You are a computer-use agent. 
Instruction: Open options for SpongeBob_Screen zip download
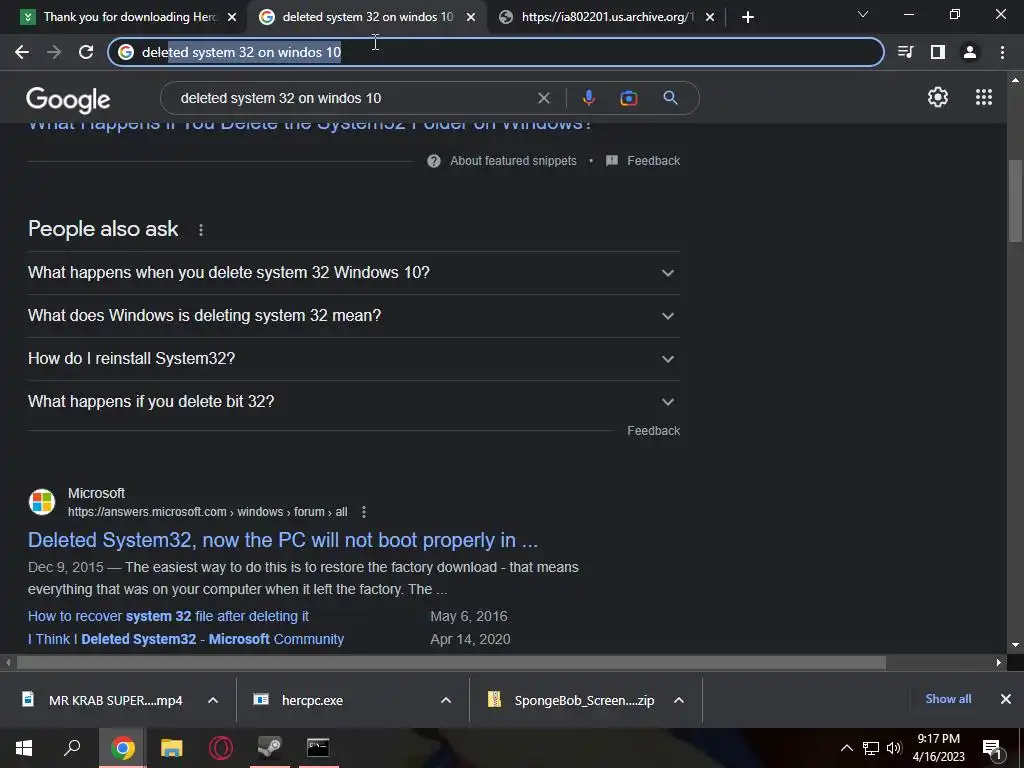point(679,700)
